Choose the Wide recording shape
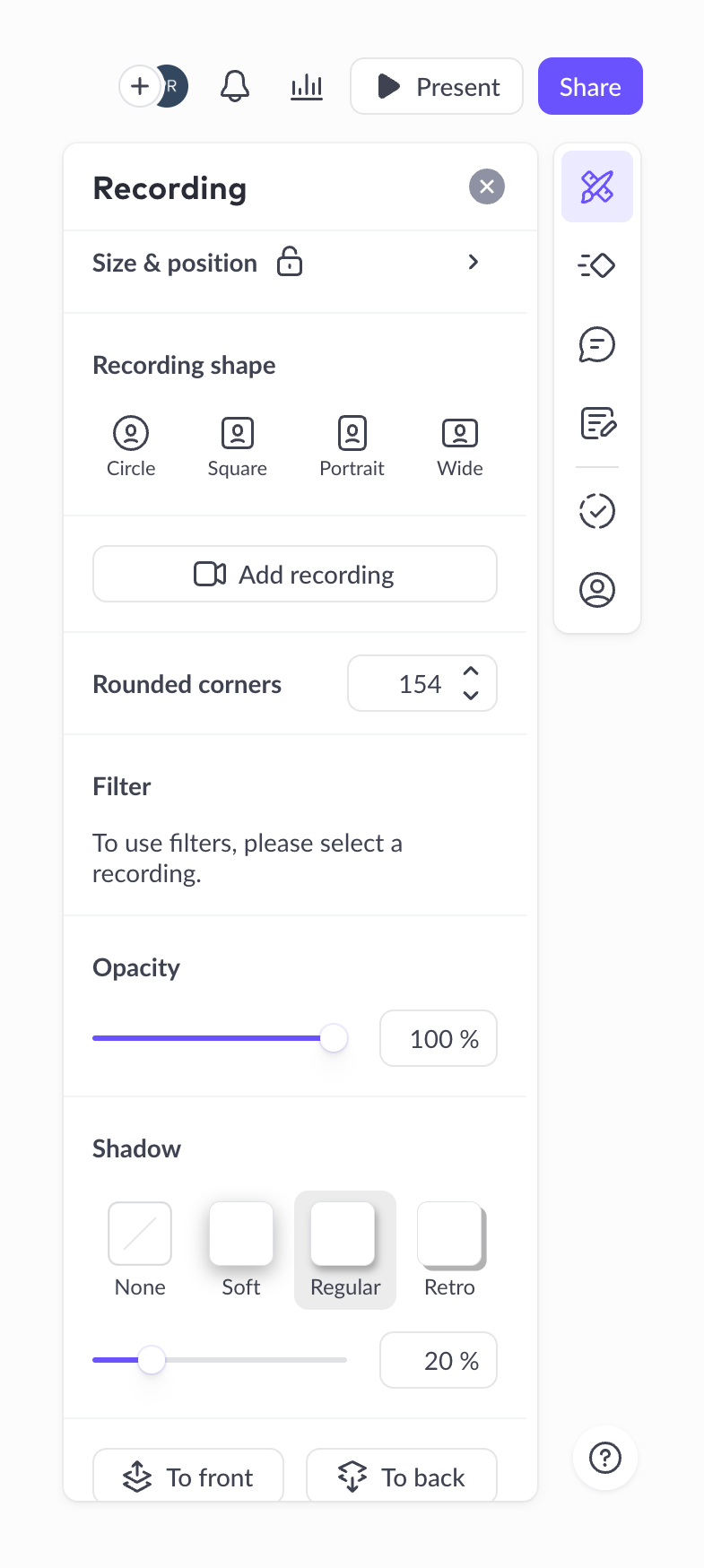 [459, 433]
